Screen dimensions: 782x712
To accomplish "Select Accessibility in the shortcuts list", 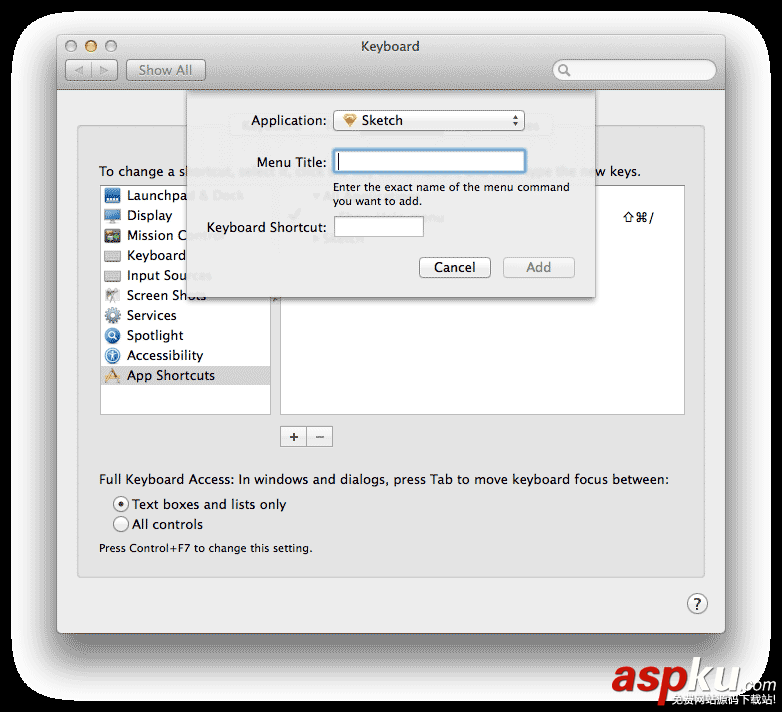I will click(186, 356).
